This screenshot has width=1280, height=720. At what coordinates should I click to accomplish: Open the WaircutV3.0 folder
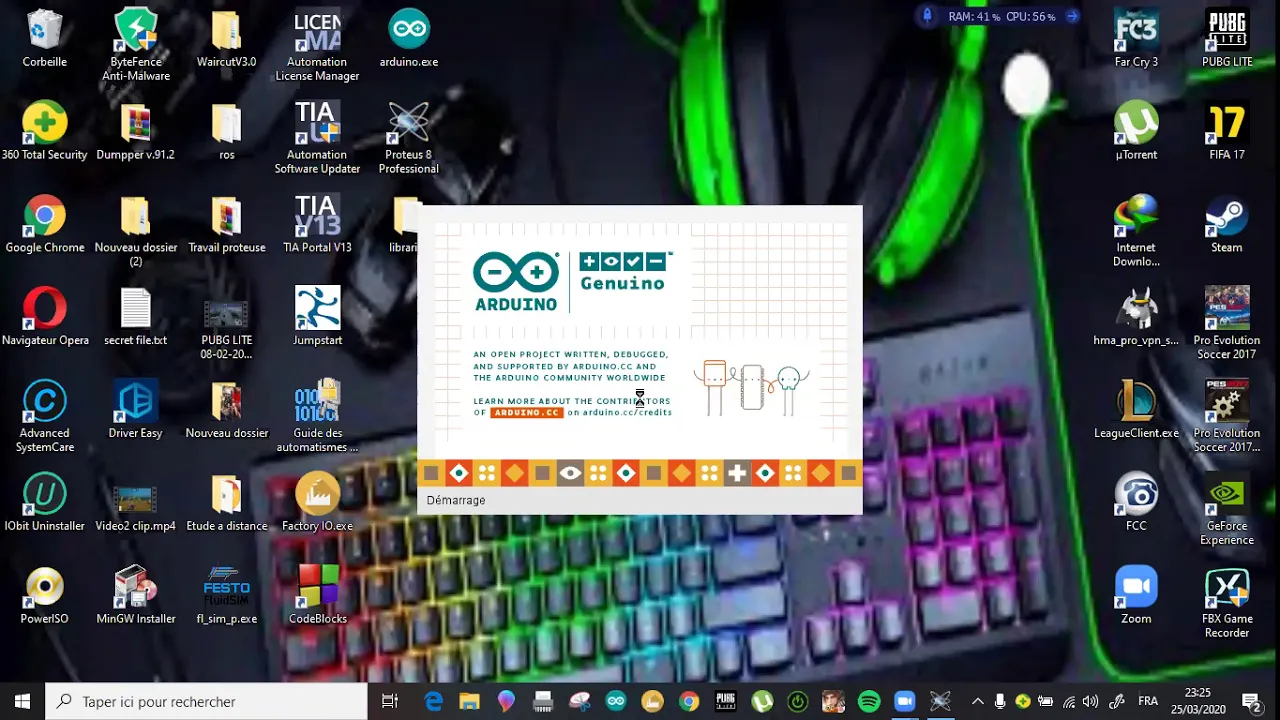click(227, 38)
